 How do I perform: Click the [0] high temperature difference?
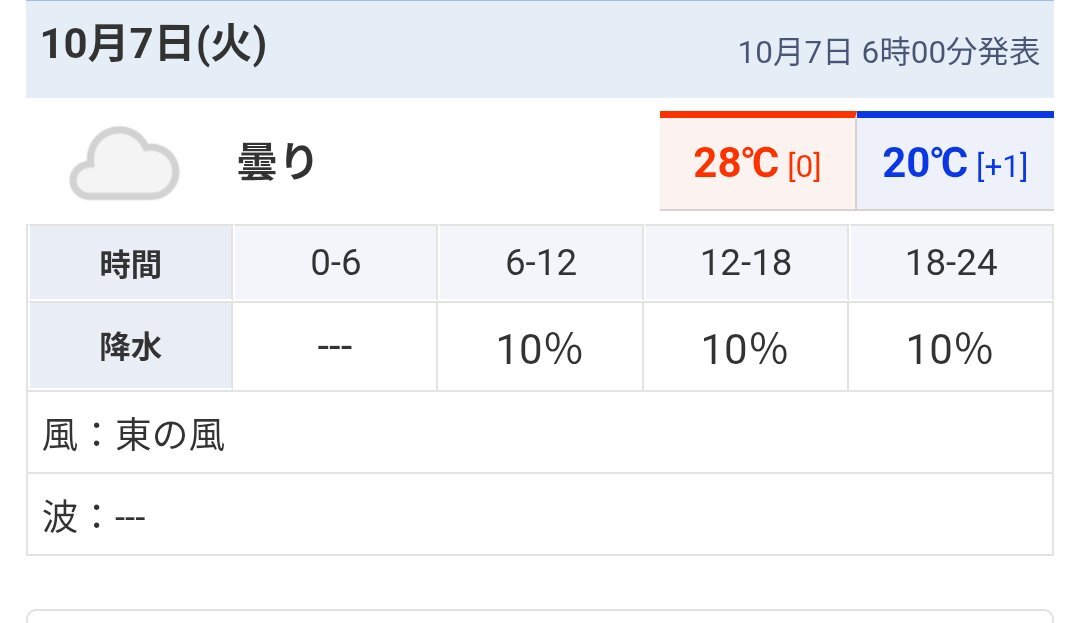[x=804, y=166]
